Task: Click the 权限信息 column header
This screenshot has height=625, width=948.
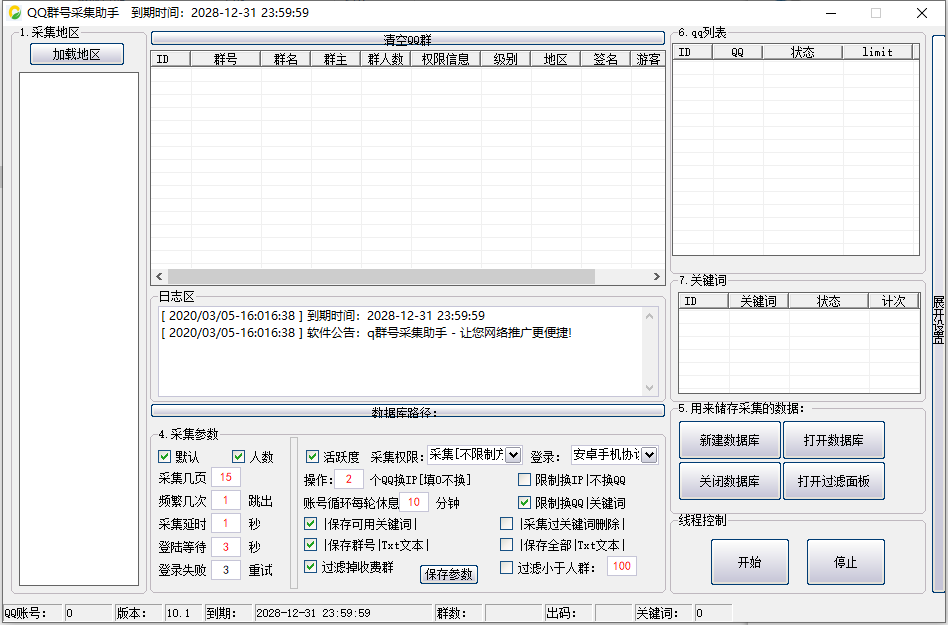Action: point(446,59)
